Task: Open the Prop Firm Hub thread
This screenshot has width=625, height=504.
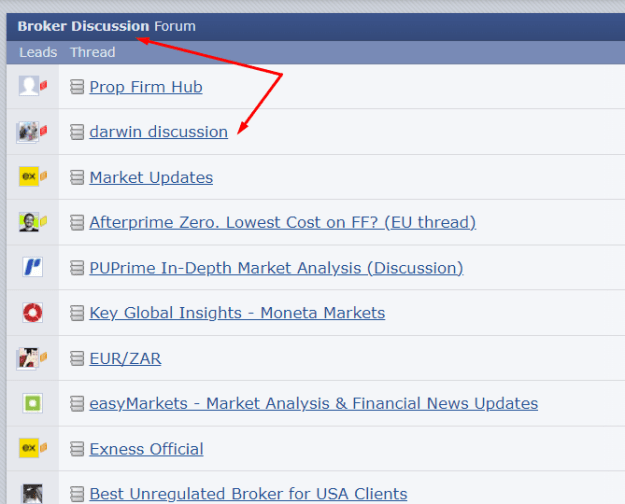Action: click(x=146, y=87)
